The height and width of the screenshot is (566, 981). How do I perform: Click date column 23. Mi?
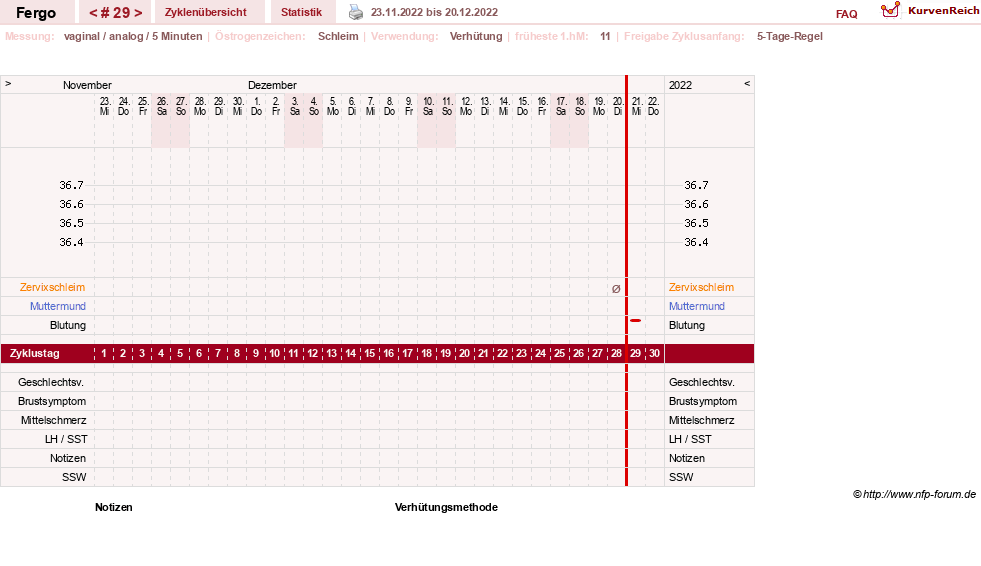[104, 106]
